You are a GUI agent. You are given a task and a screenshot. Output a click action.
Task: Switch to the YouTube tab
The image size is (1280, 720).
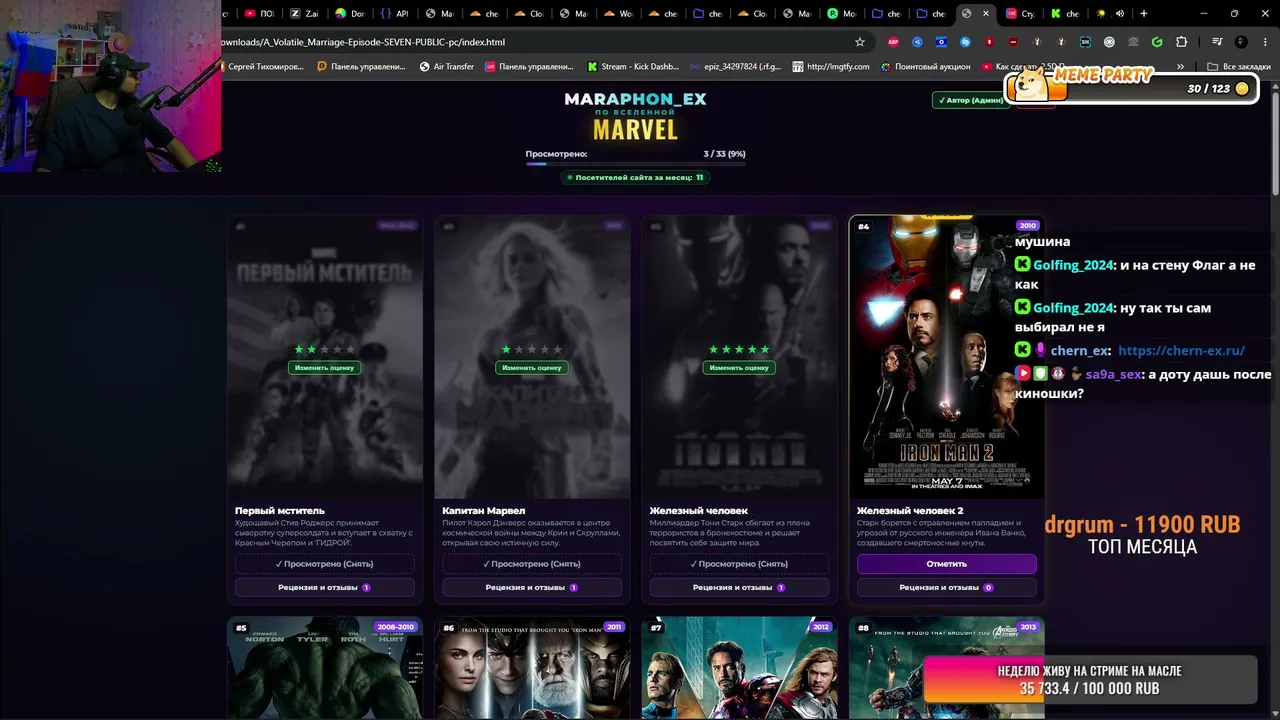coord(259,13)
